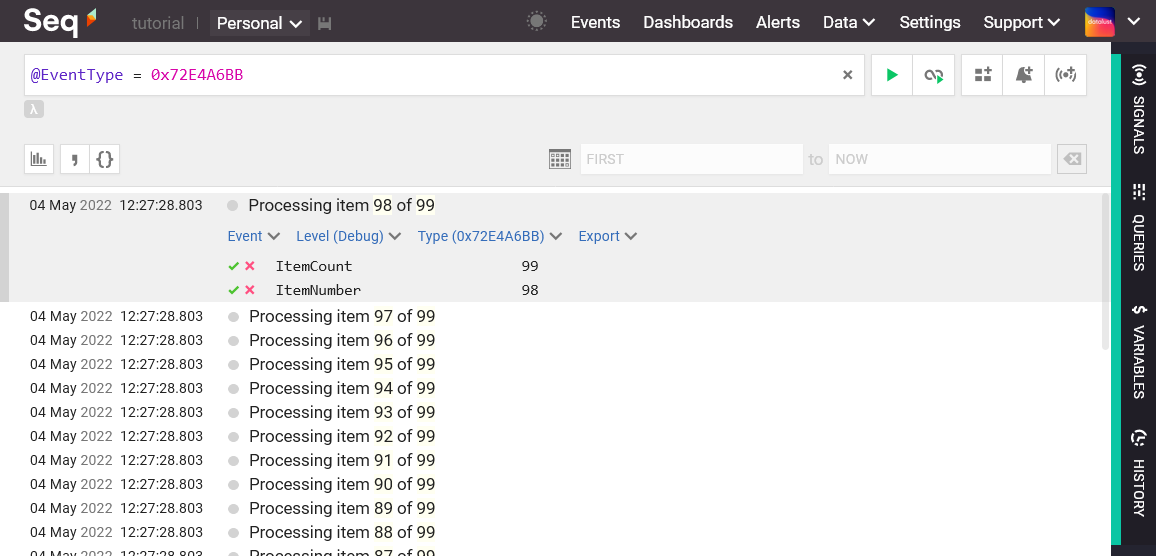Expand the Support menu
The image size is (1156, 556).
[1022, 22]
